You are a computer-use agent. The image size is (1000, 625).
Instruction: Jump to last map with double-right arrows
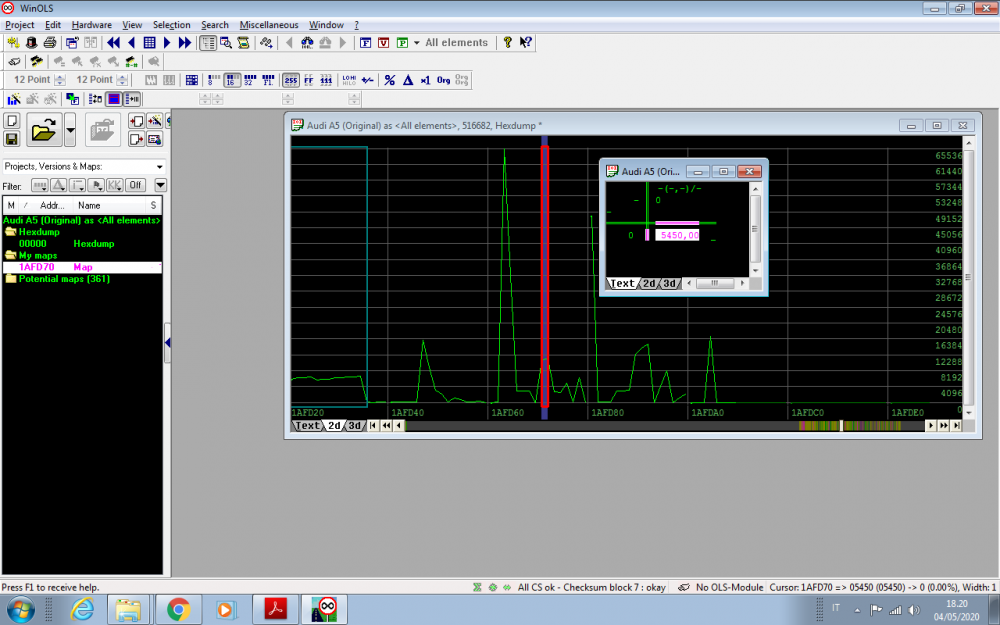tap(185, 43)
